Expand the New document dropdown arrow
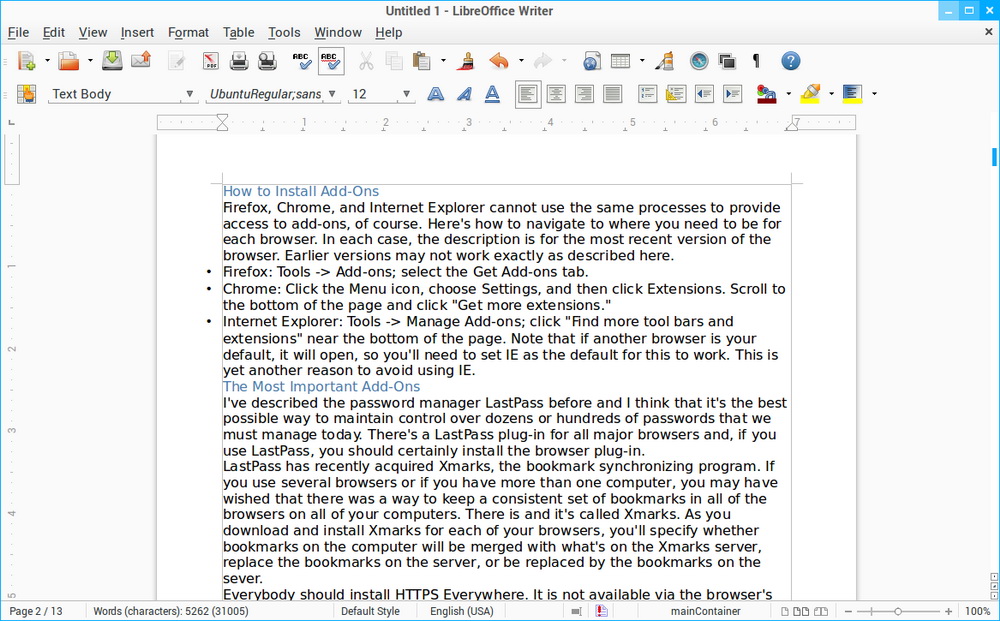 coord(47,61)
